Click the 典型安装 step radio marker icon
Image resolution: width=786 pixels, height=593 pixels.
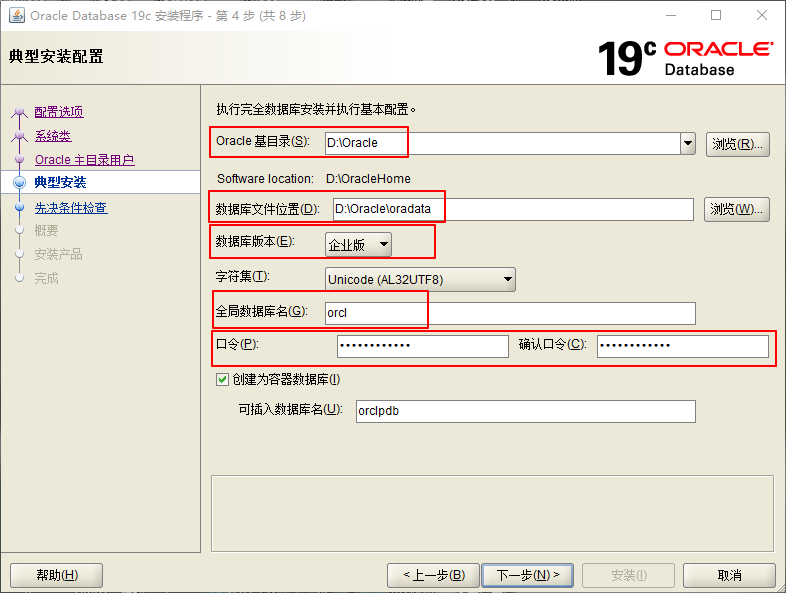19,182
